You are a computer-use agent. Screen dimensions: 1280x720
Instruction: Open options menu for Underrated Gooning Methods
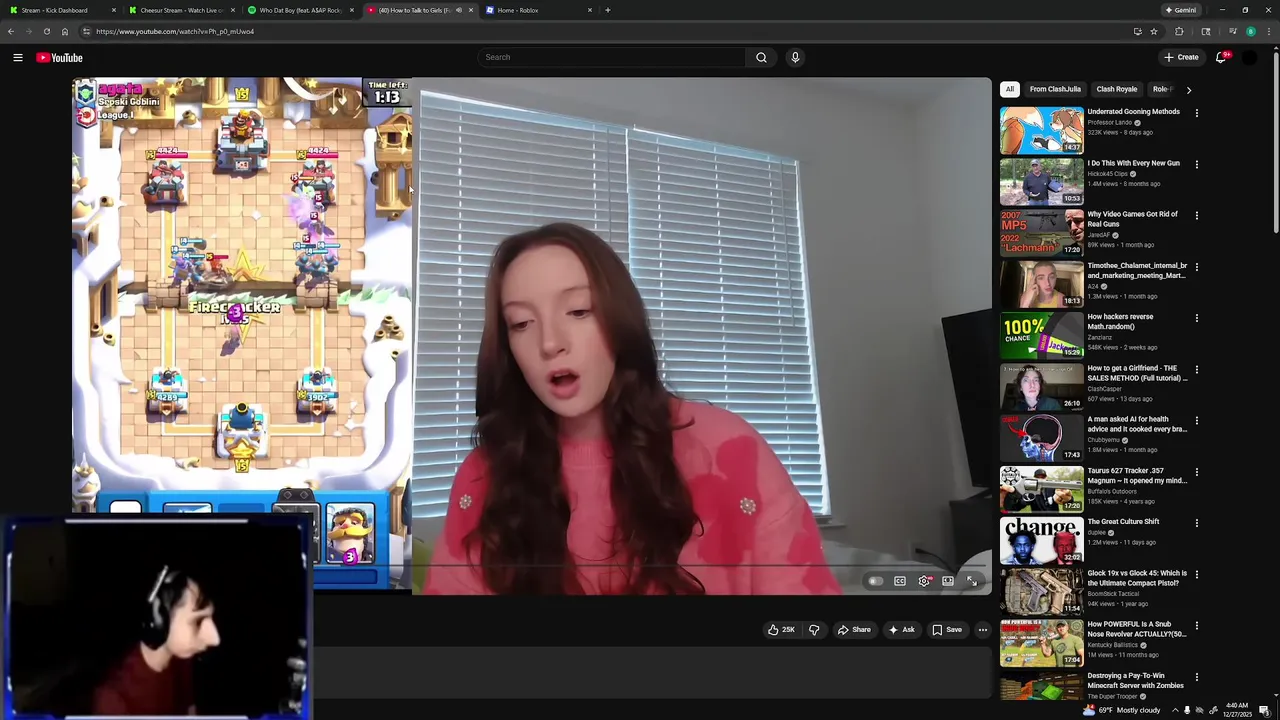pos(1197,113)
